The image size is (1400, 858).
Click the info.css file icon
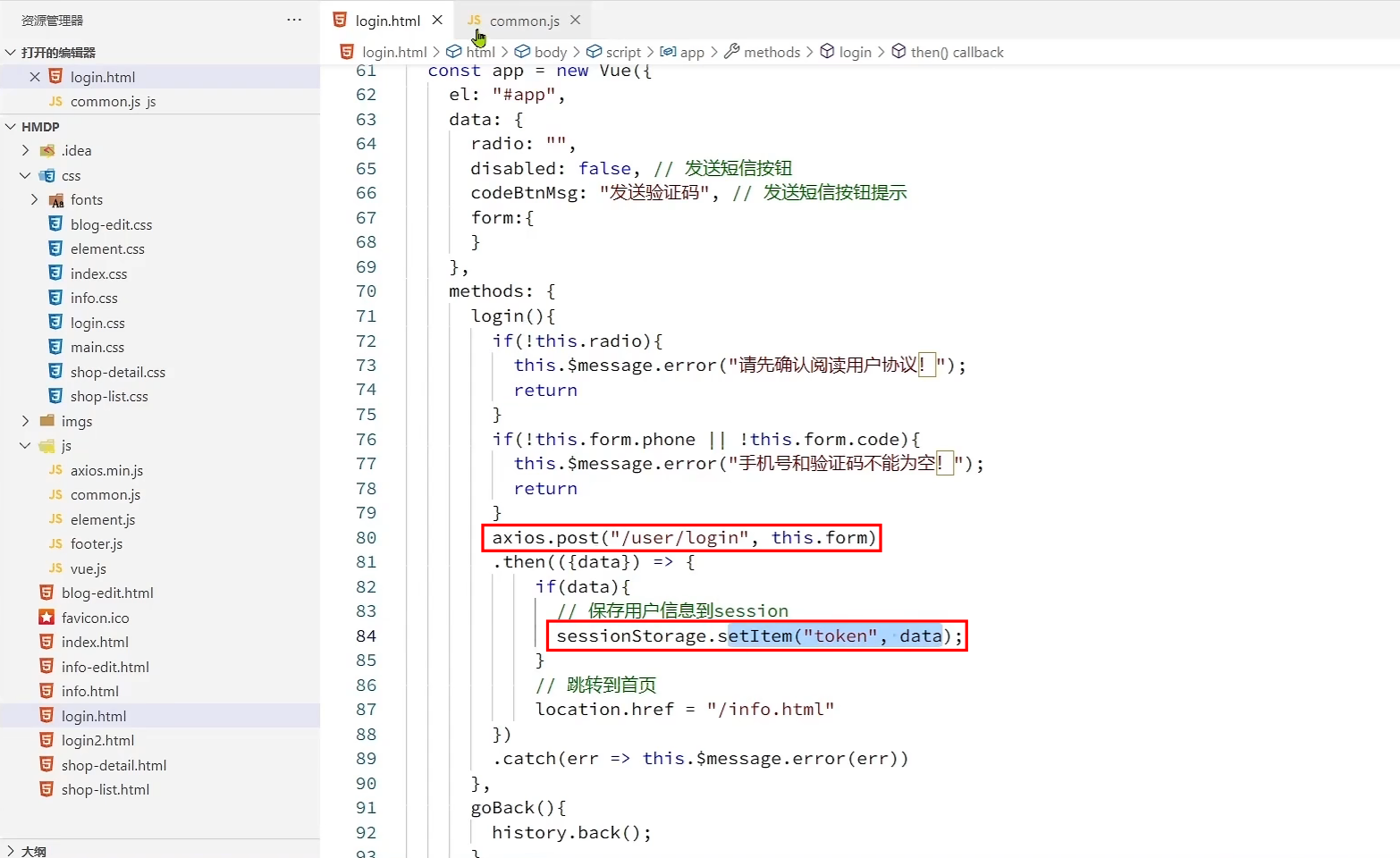(55, 298)
